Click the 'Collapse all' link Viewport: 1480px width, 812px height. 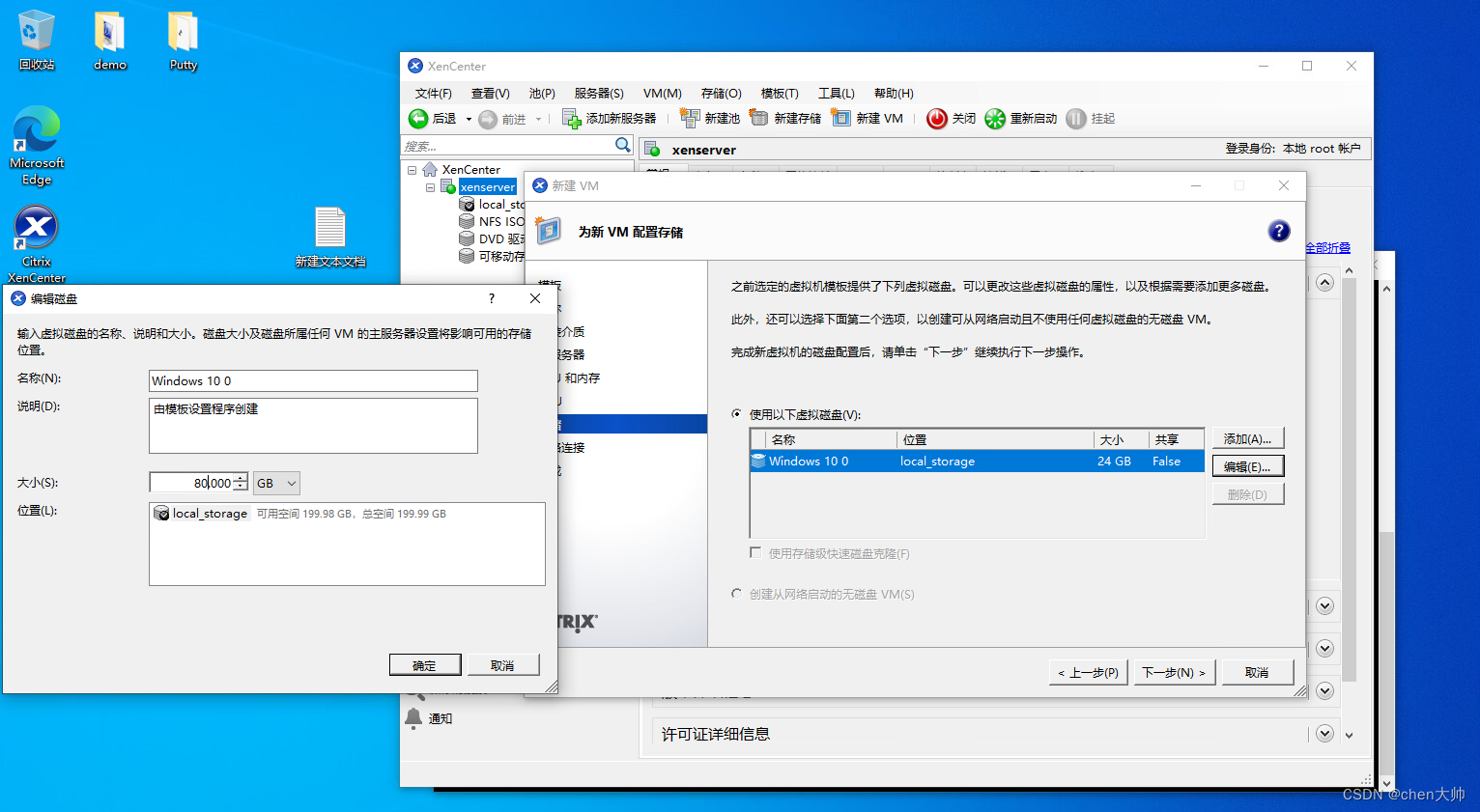click(x=1328, y=248)
